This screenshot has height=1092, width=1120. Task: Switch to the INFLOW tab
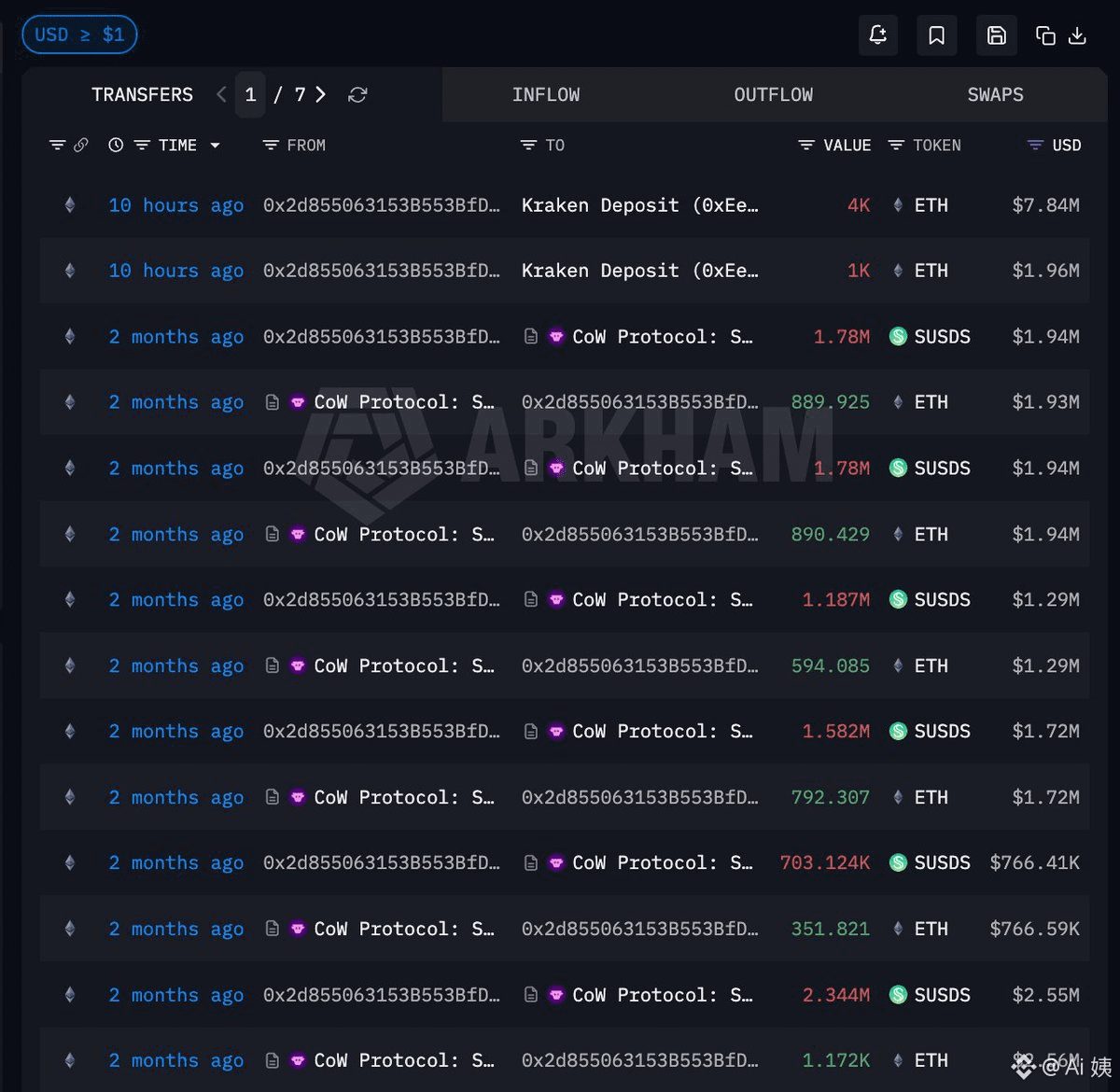[546, 94]
